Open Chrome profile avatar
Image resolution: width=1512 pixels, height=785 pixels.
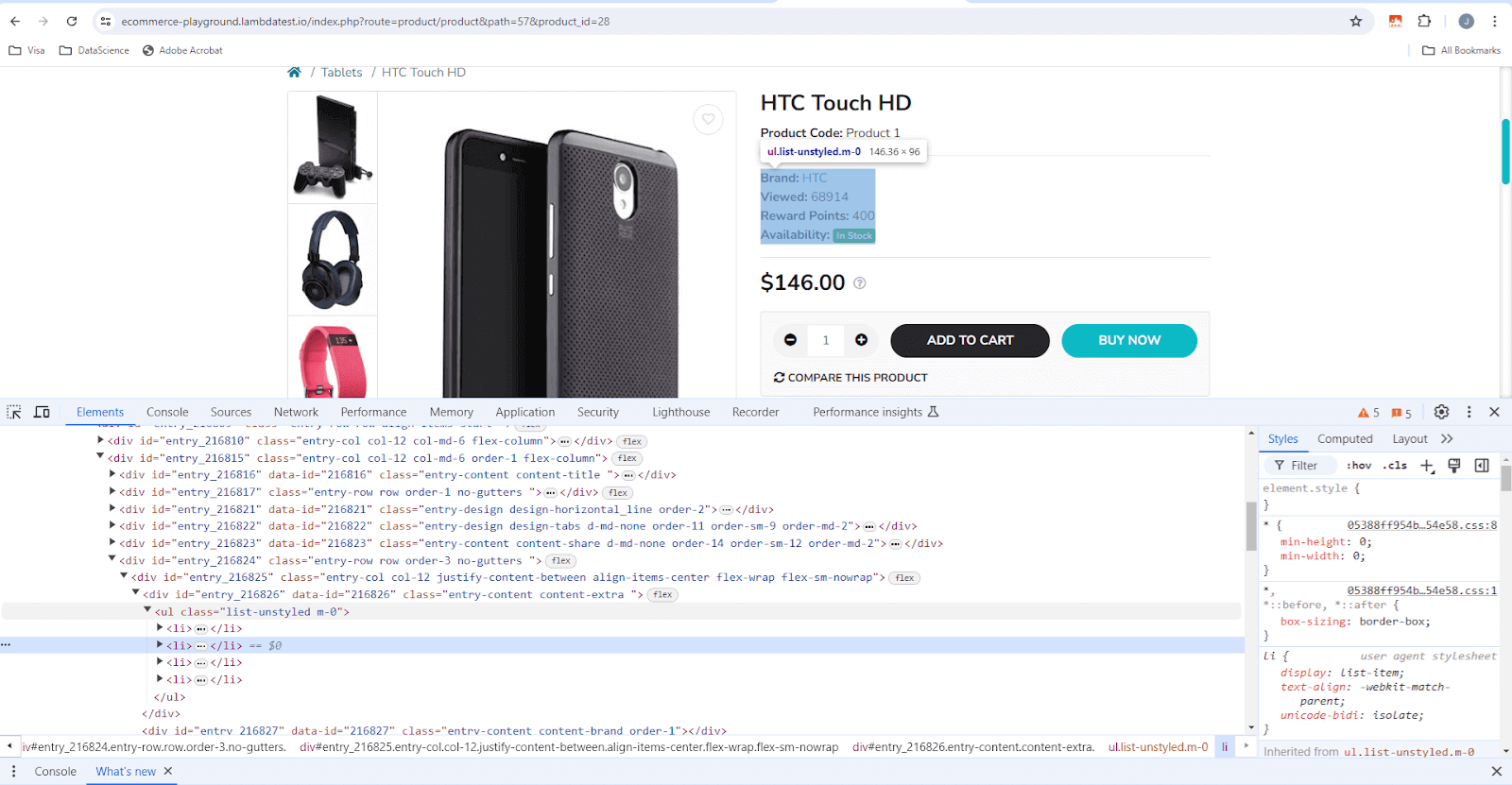[x=1466, y=21]
